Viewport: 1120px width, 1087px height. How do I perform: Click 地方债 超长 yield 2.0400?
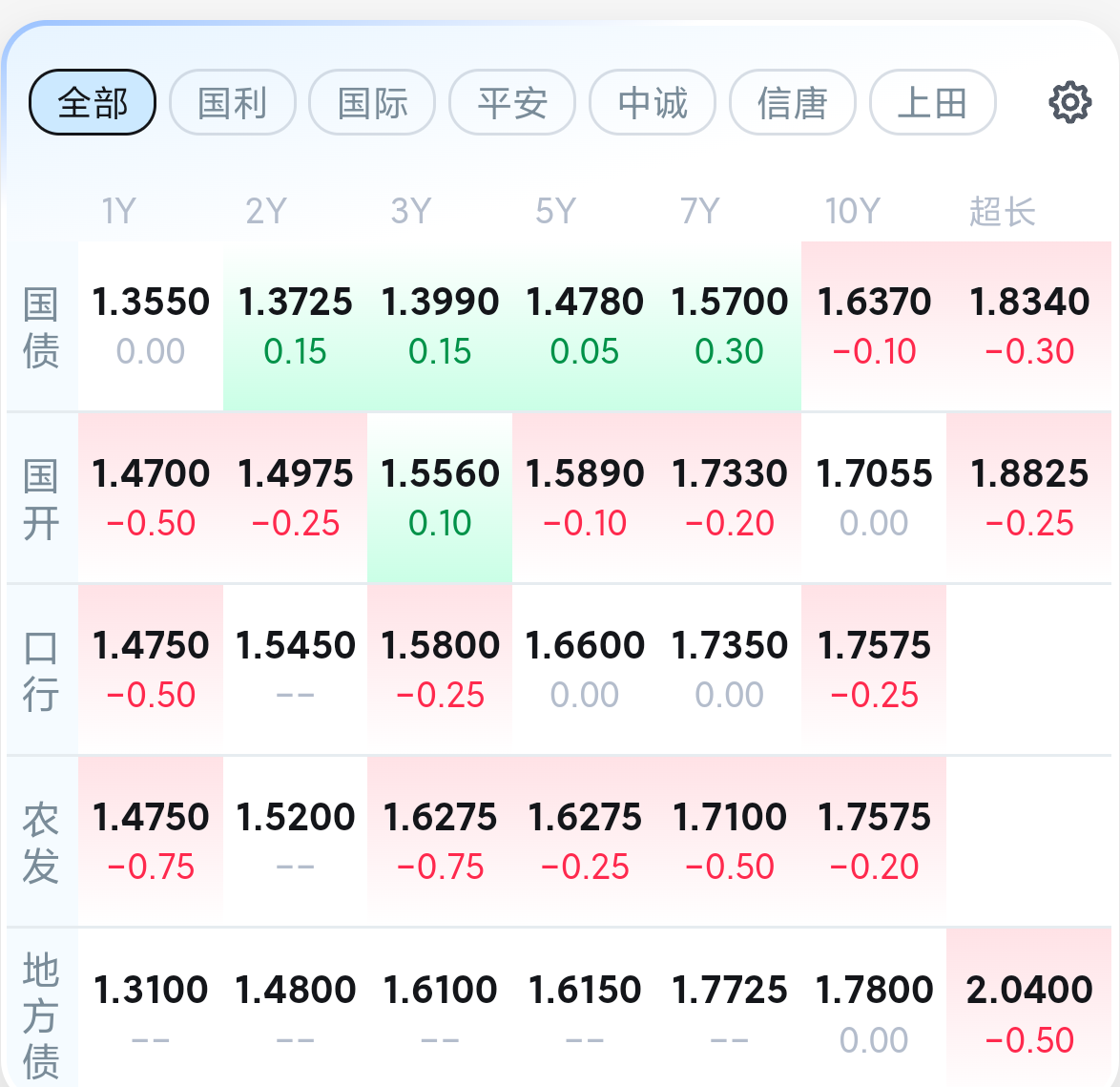click(1028, 1008)
